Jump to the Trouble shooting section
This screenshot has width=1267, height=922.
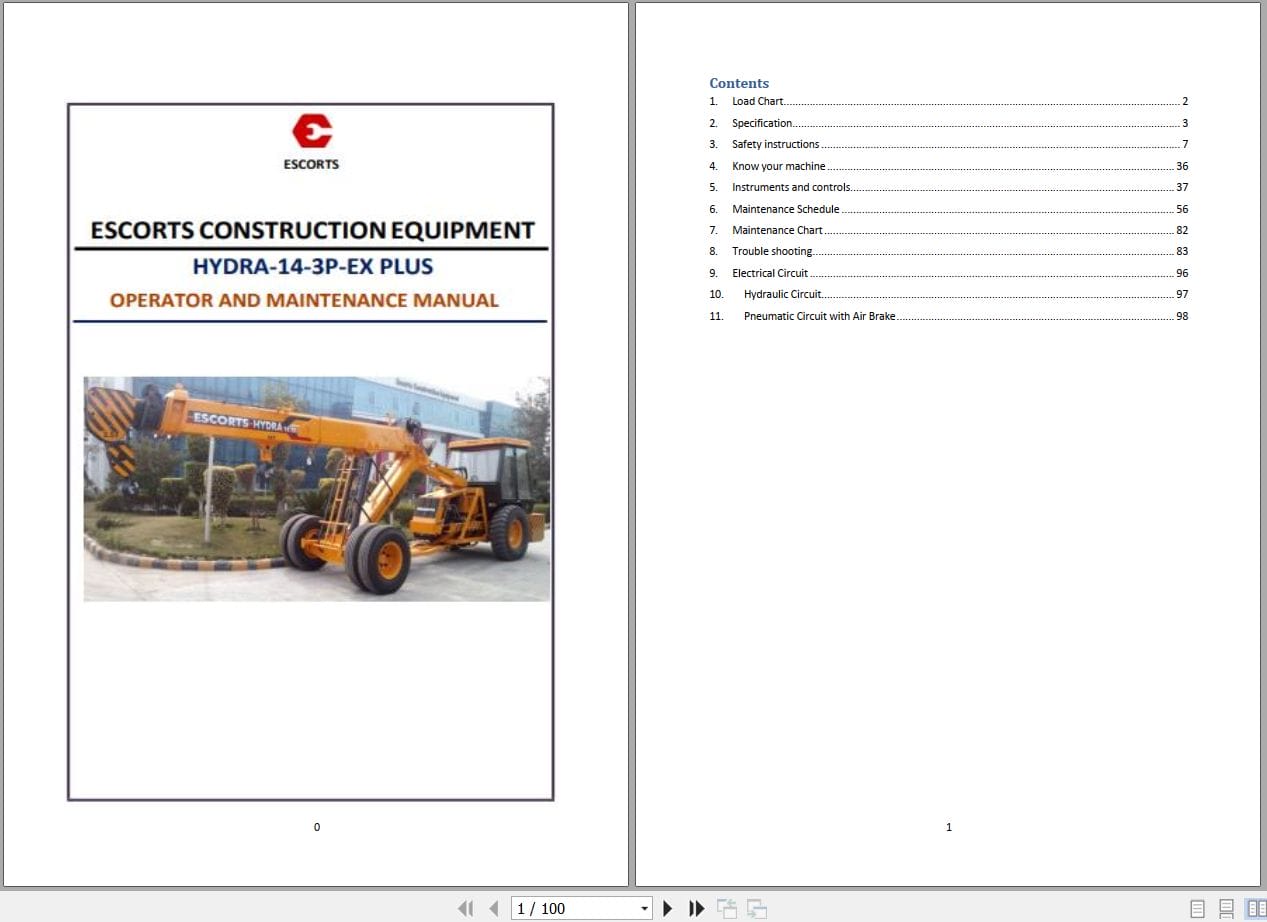(x=949, y=251)
